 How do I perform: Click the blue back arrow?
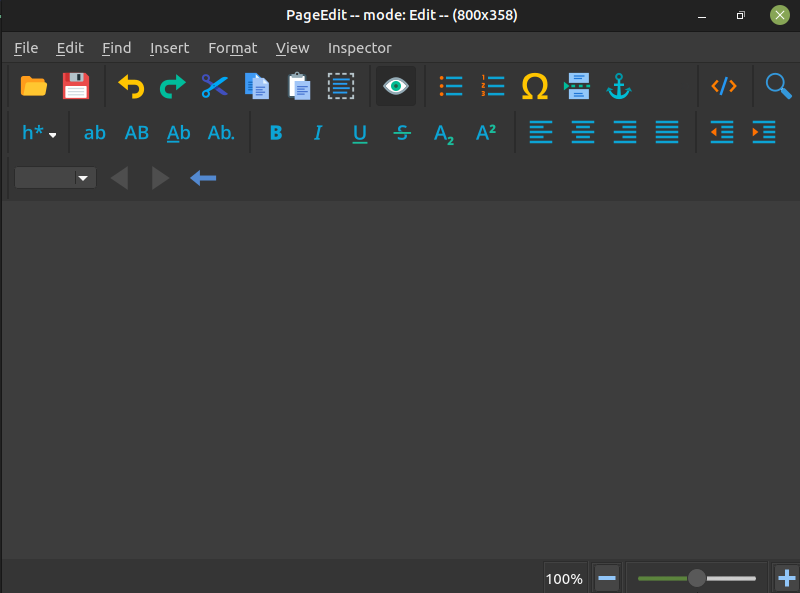203,178
